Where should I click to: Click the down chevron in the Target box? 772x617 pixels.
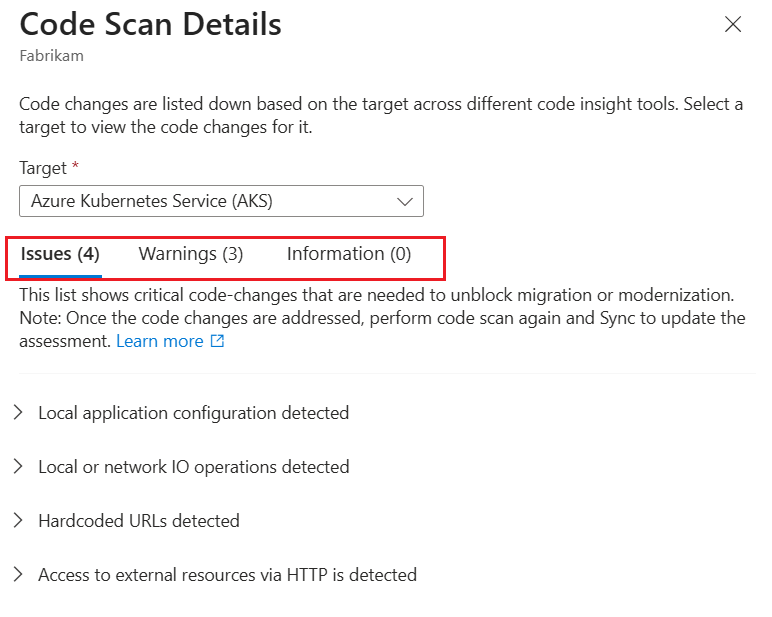[405, 201]
